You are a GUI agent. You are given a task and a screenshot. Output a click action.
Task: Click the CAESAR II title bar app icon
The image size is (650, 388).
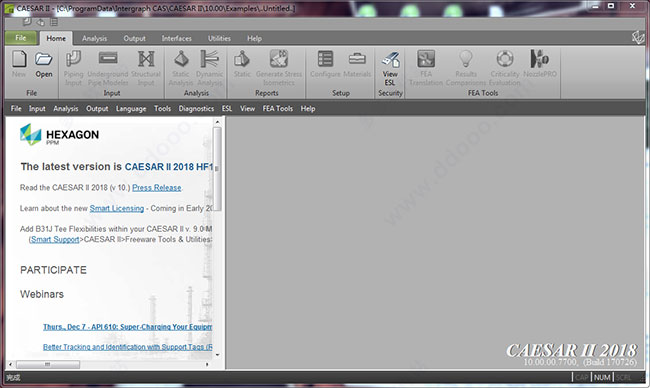click(9, 8)
